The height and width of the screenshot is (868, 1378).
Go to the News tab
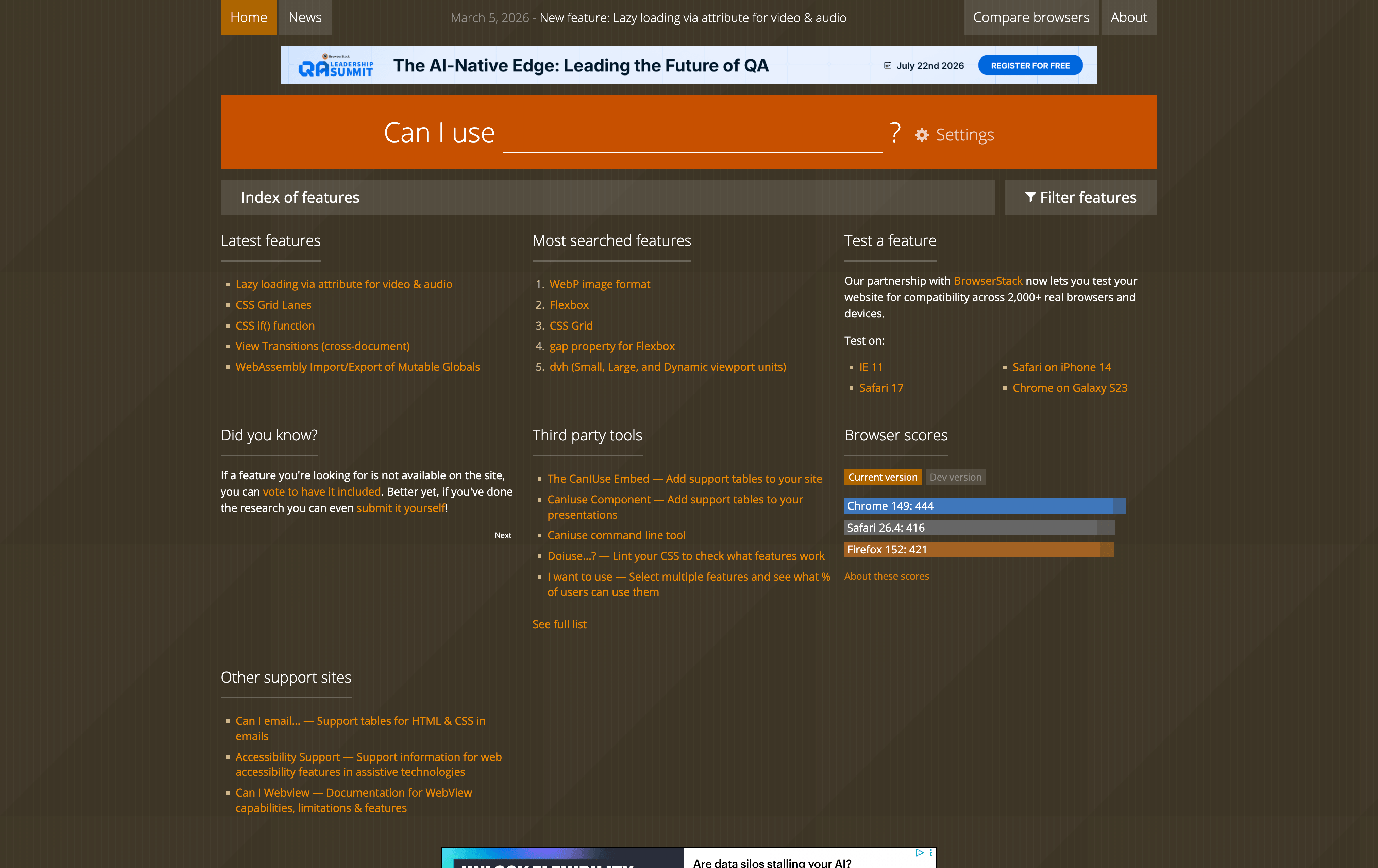pyautogui.click(x=305, y=17)
